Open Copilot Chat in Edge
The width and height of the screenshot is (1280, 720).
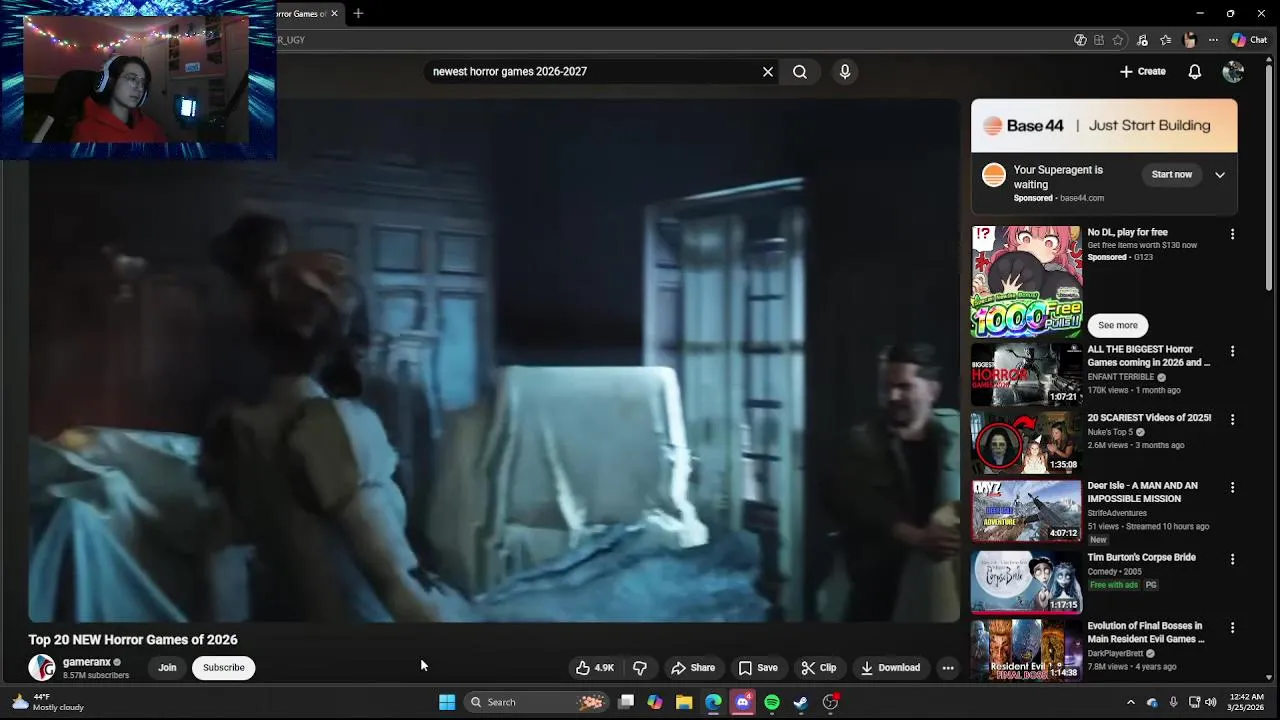coord(1250,40)
